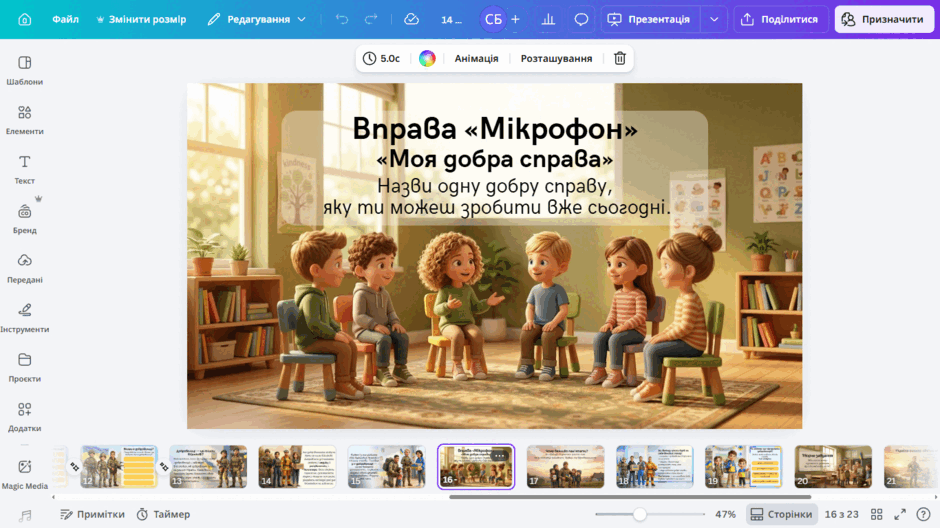Open the СБ user avatar
This screenshot has height=528, width=940.
coord(493,19)
